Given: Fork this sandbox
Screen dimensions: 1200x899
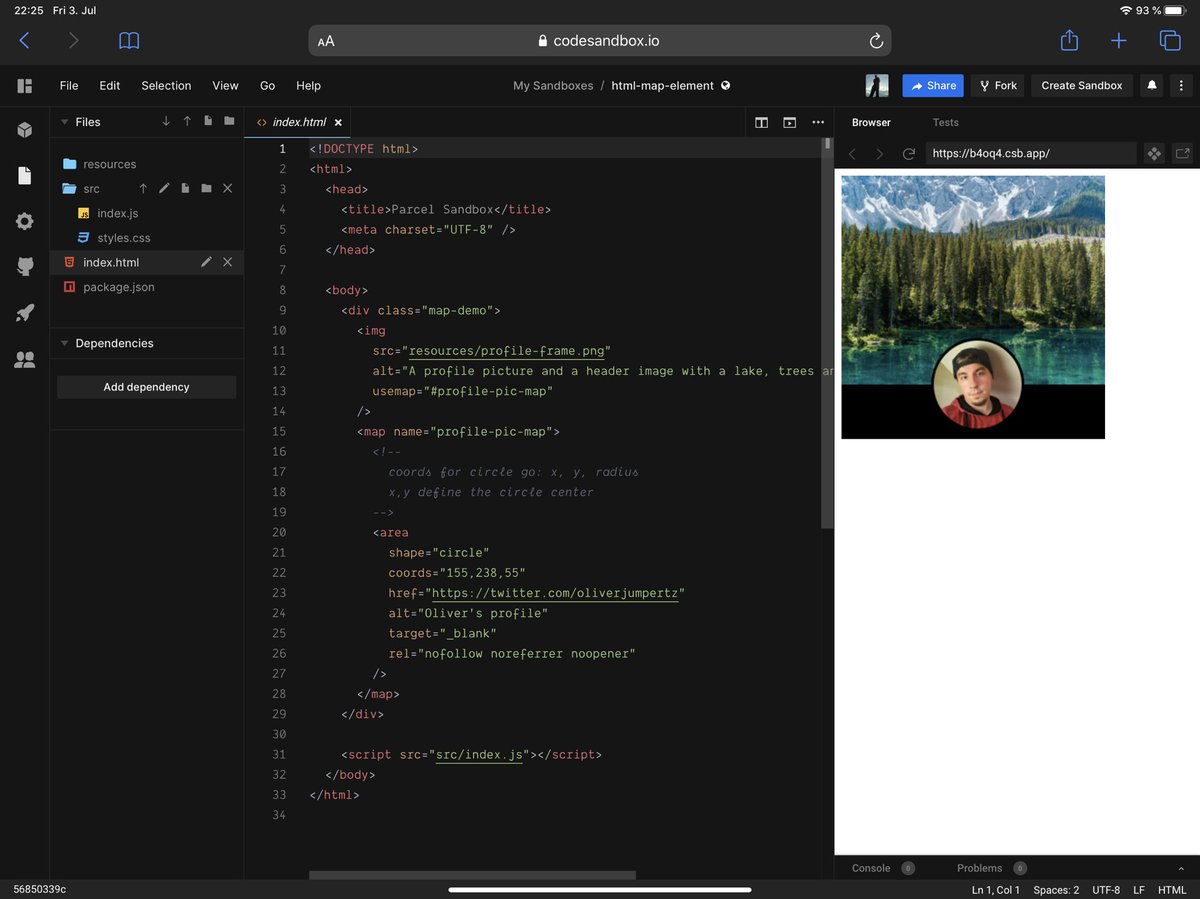Looking at the screenshot, I should (x=997, y=85).
